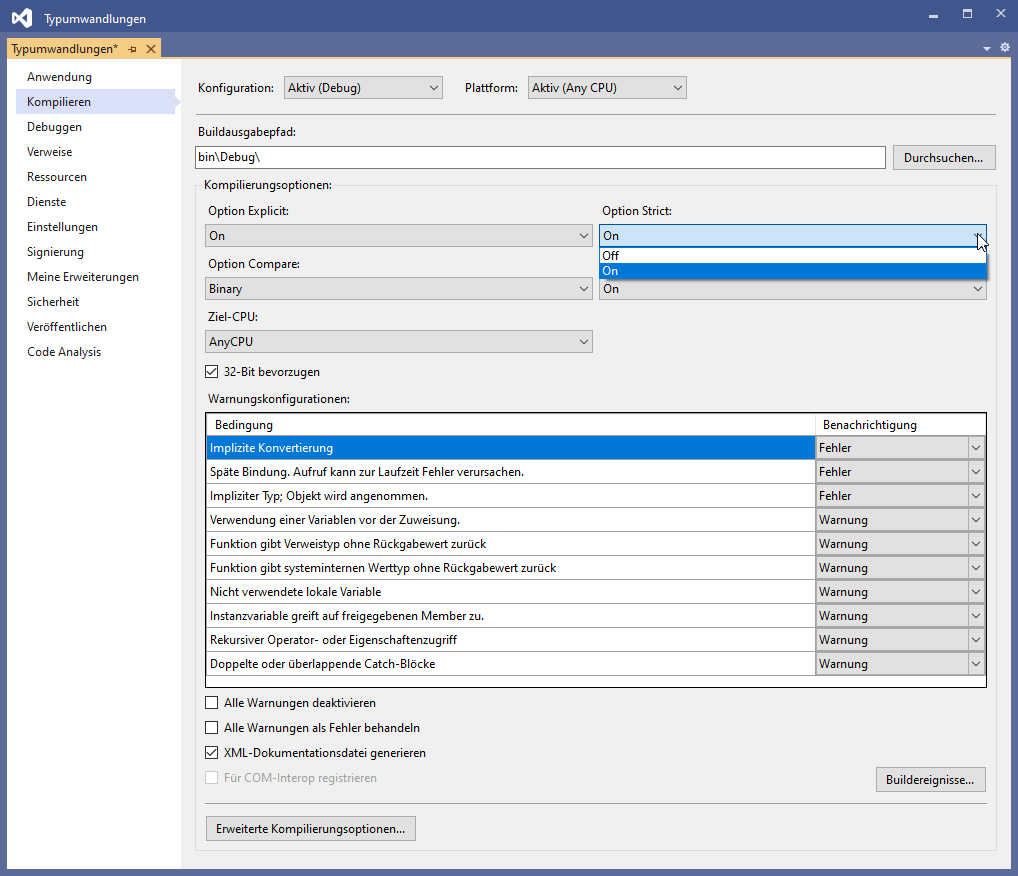Click the Visual Studio logo icon
The width and height of the screenshot is (1018, 876).
[21, 17]
